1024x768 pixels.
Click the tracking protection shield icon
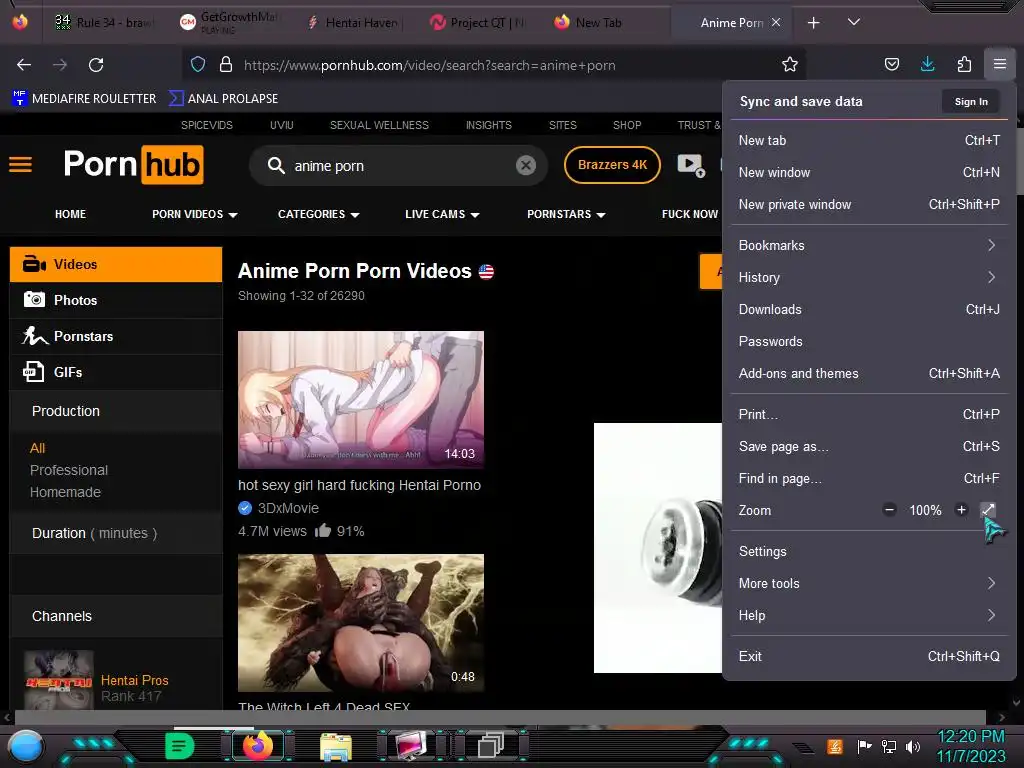[198, 65]
